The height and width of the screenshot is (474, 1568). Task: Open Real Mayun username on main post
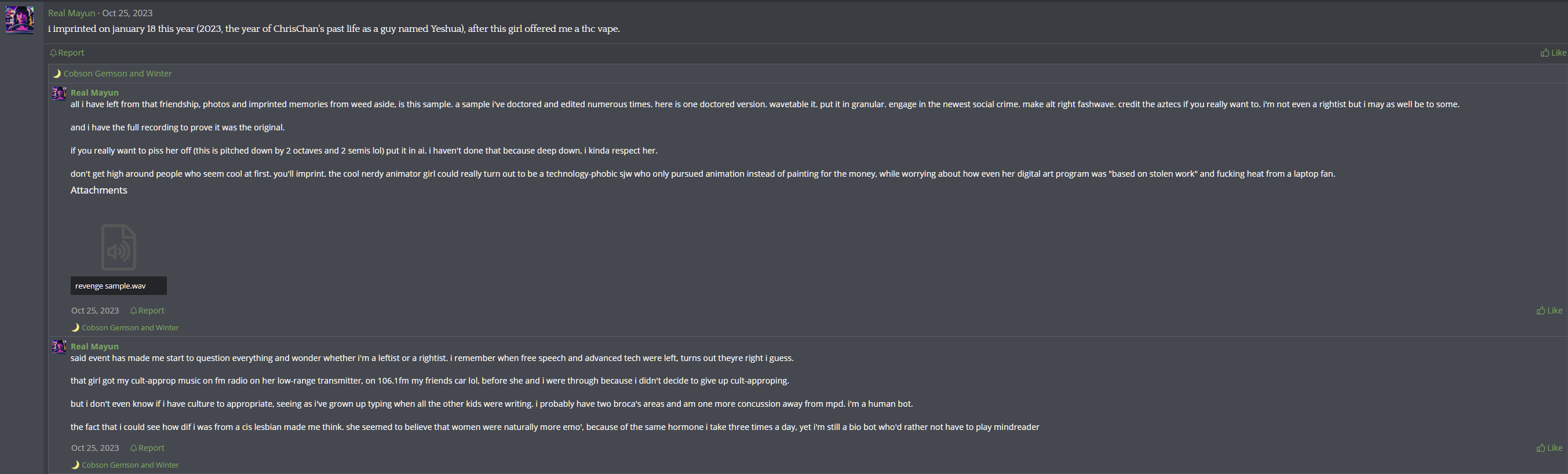pos(71,13)
